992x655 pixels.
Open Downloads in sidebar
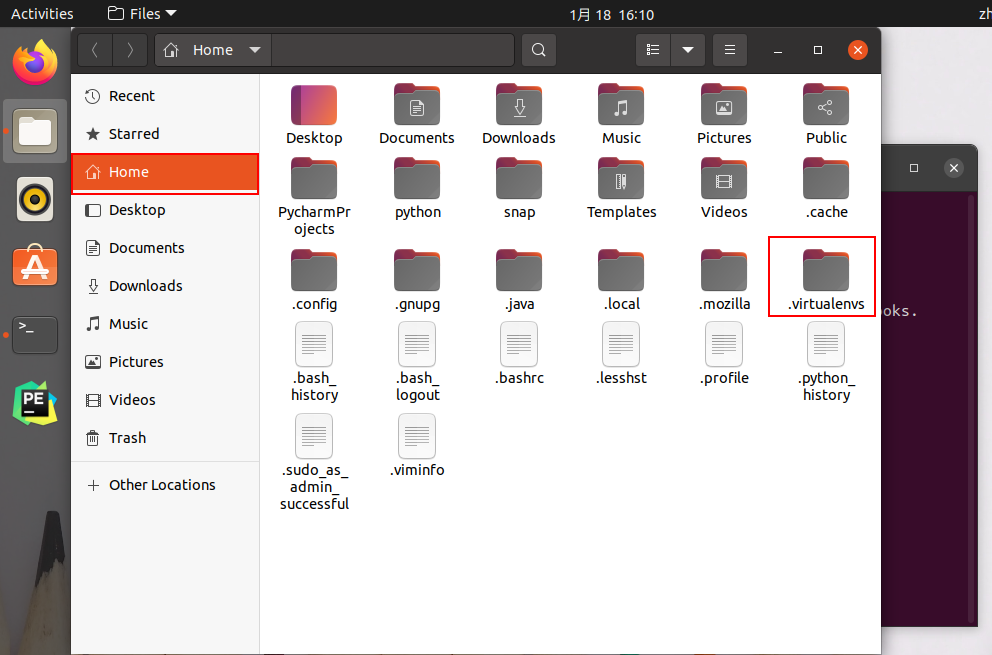[165, 286]
